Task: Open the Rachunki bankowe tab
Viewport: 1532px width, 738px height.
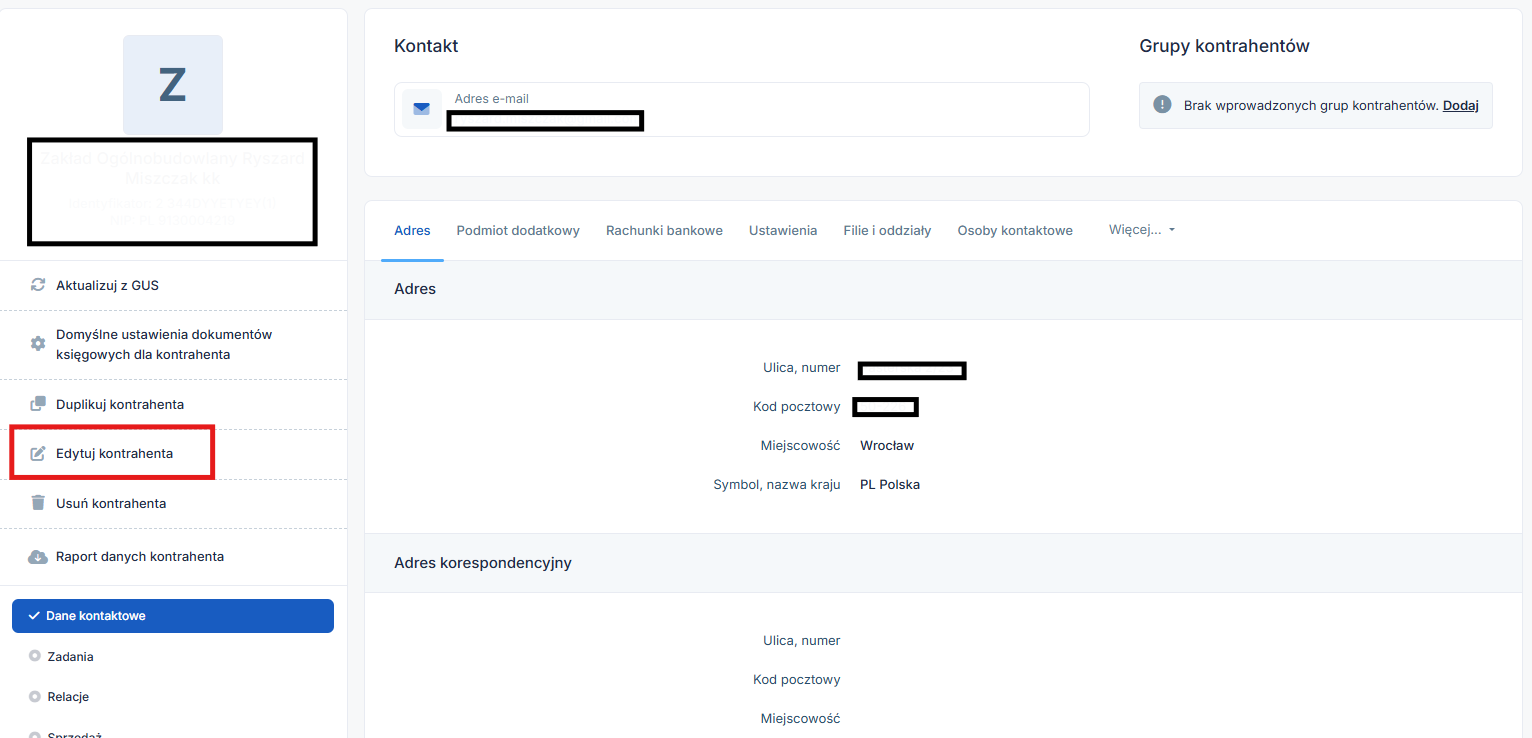Action: point(664,230)
